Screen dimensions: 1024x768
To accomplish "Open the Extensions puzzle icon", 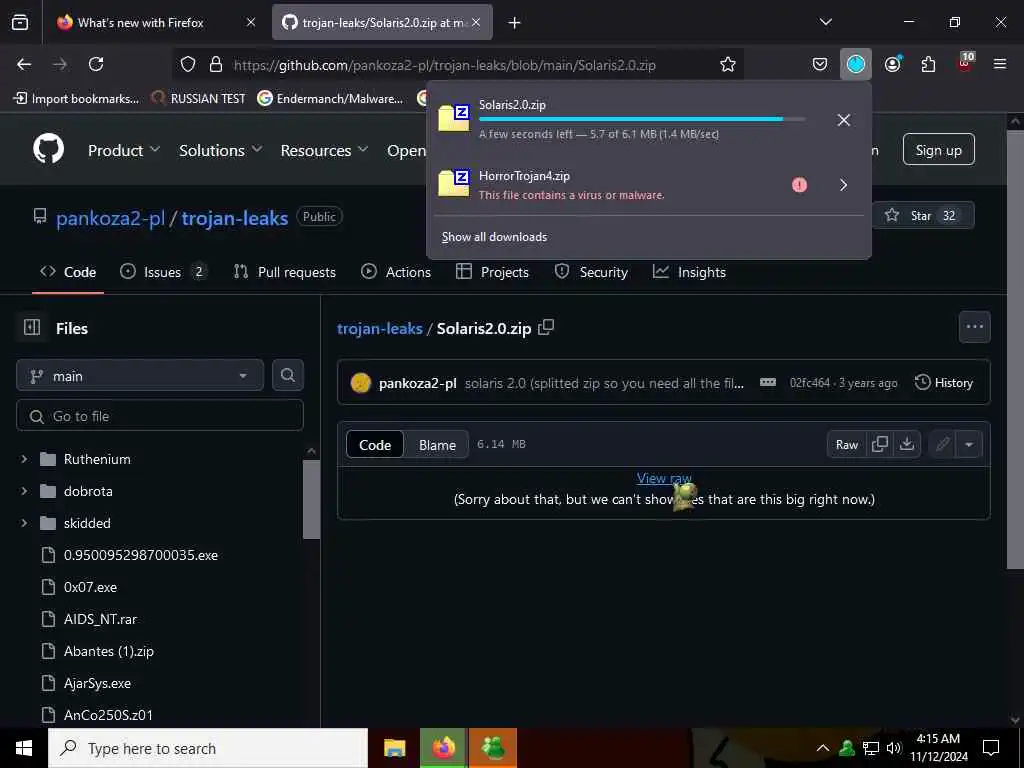I will coord(928,64).
